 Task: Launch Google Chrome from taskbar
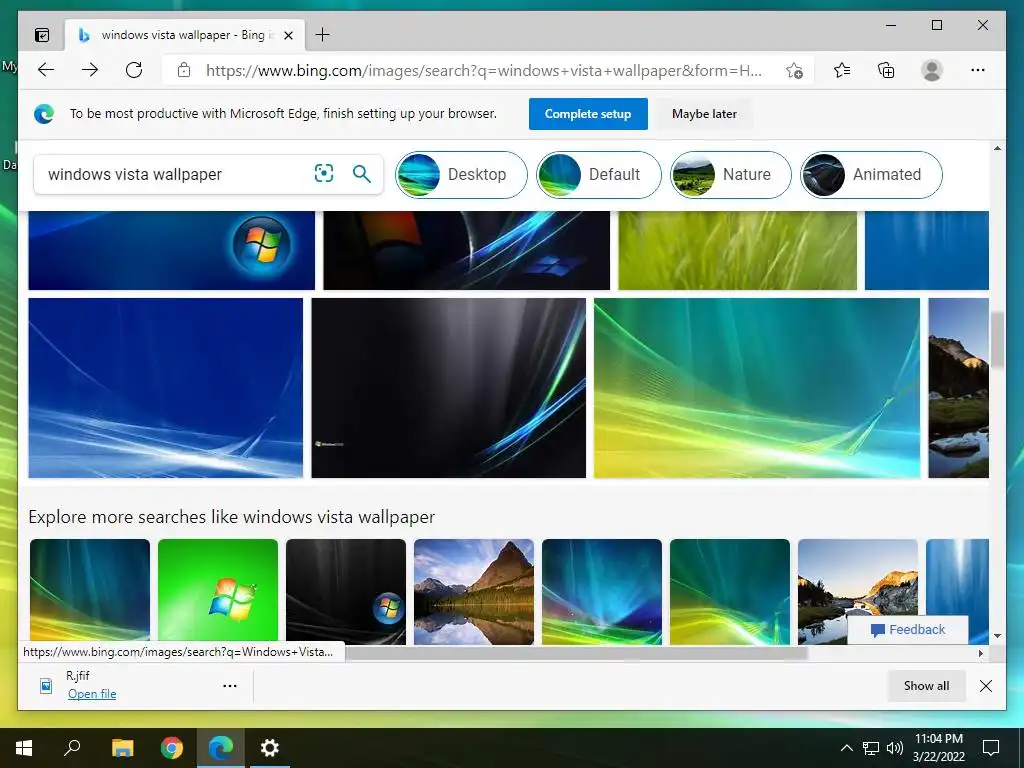[172, 748]
